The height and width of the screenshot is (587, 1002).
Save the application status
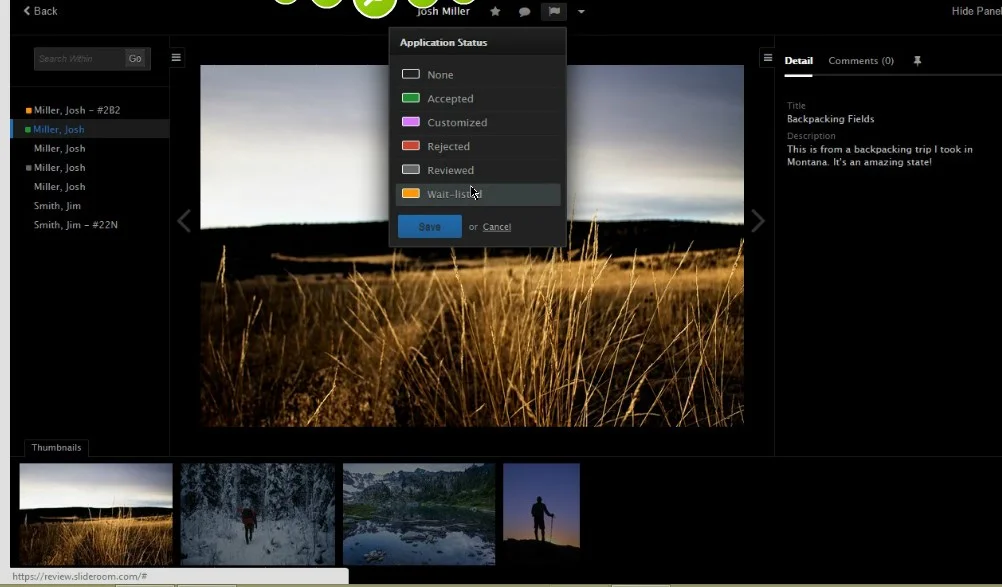coord(429,227)
